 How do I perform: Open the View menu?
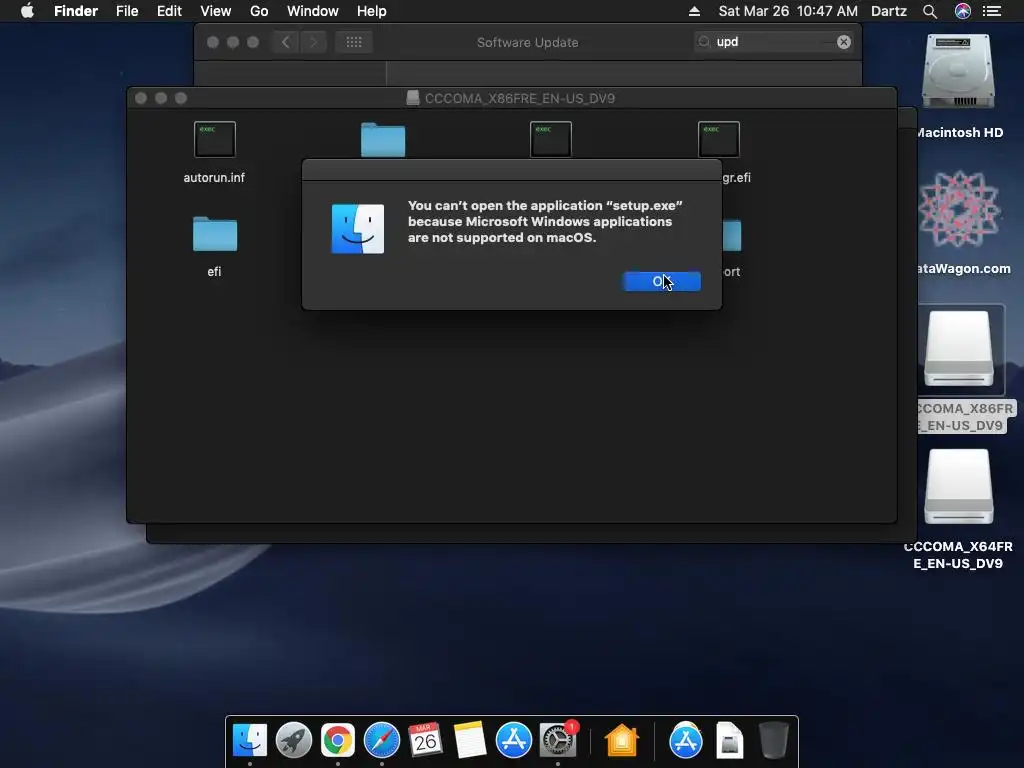pos(216,11)
